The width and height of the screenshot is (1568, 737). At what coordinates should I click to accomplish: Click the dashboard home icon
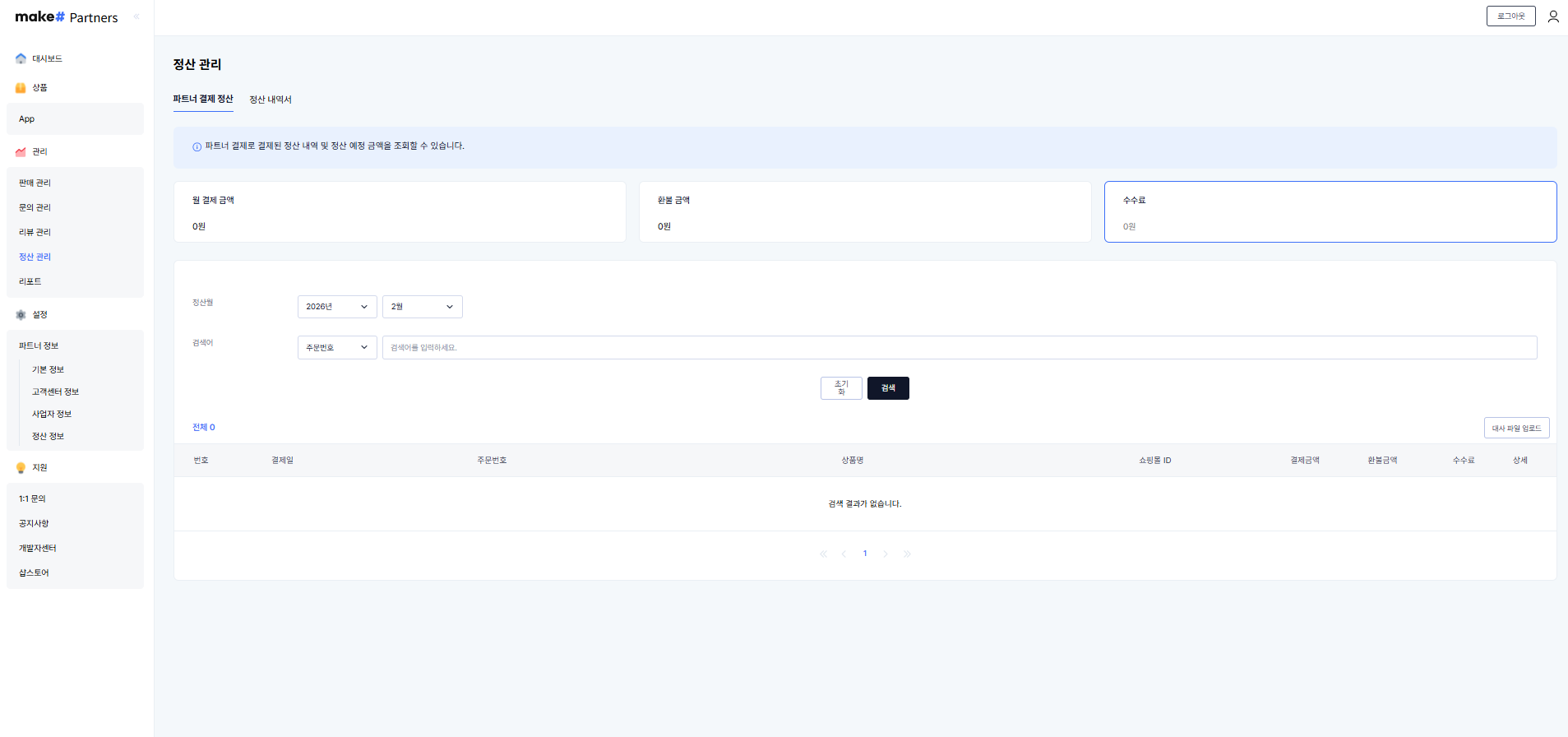[21, 58]
